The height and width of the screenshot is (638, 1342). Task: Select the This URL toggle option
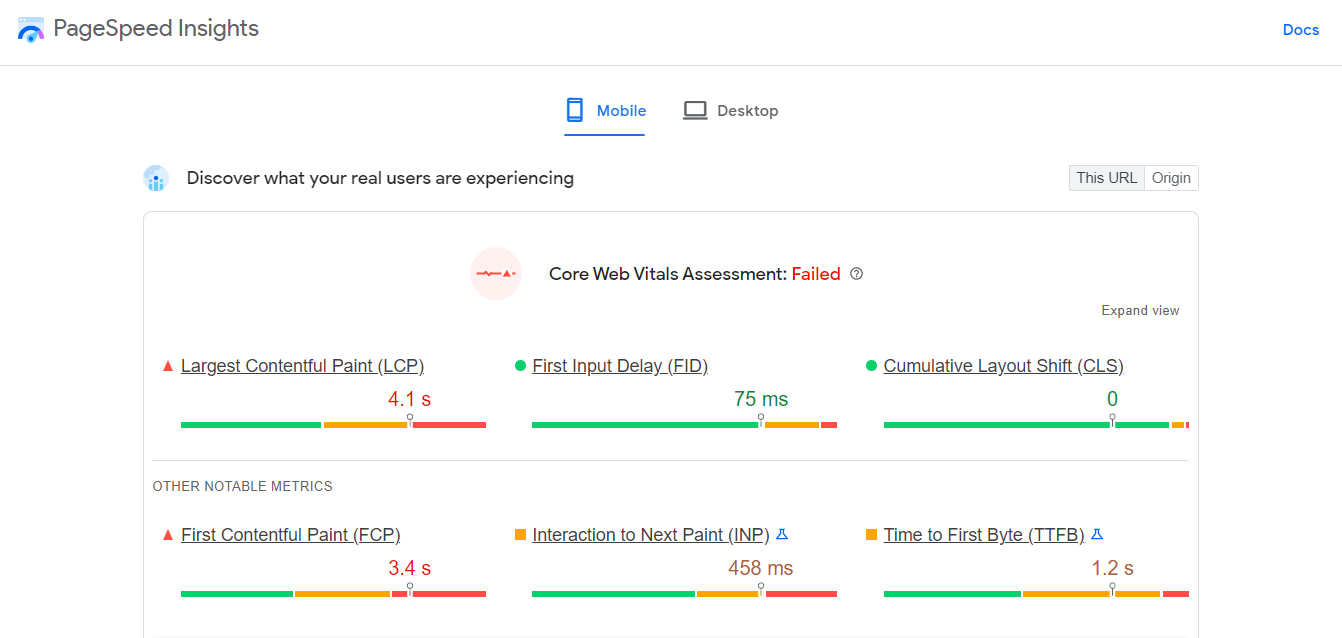(x=1106, y=178)
